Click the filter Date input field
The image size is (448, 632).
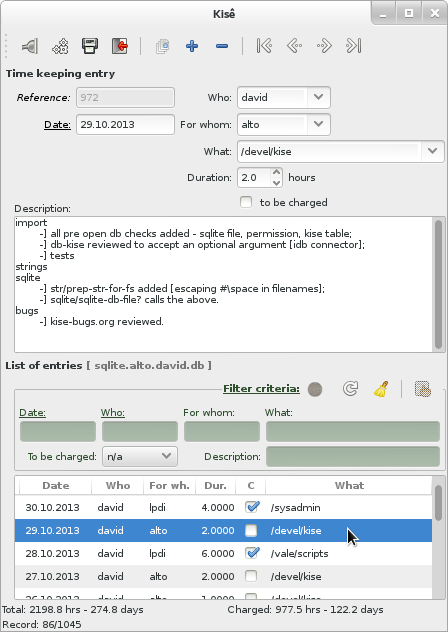(x=58, y=432)
